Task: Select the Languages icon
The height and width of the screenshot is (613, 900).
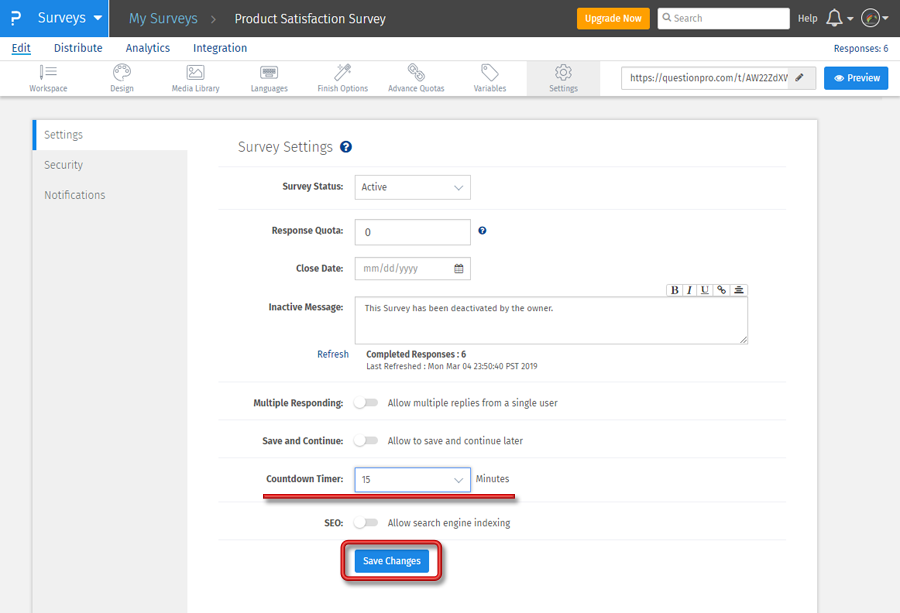Action: click(x=268, y=78)
